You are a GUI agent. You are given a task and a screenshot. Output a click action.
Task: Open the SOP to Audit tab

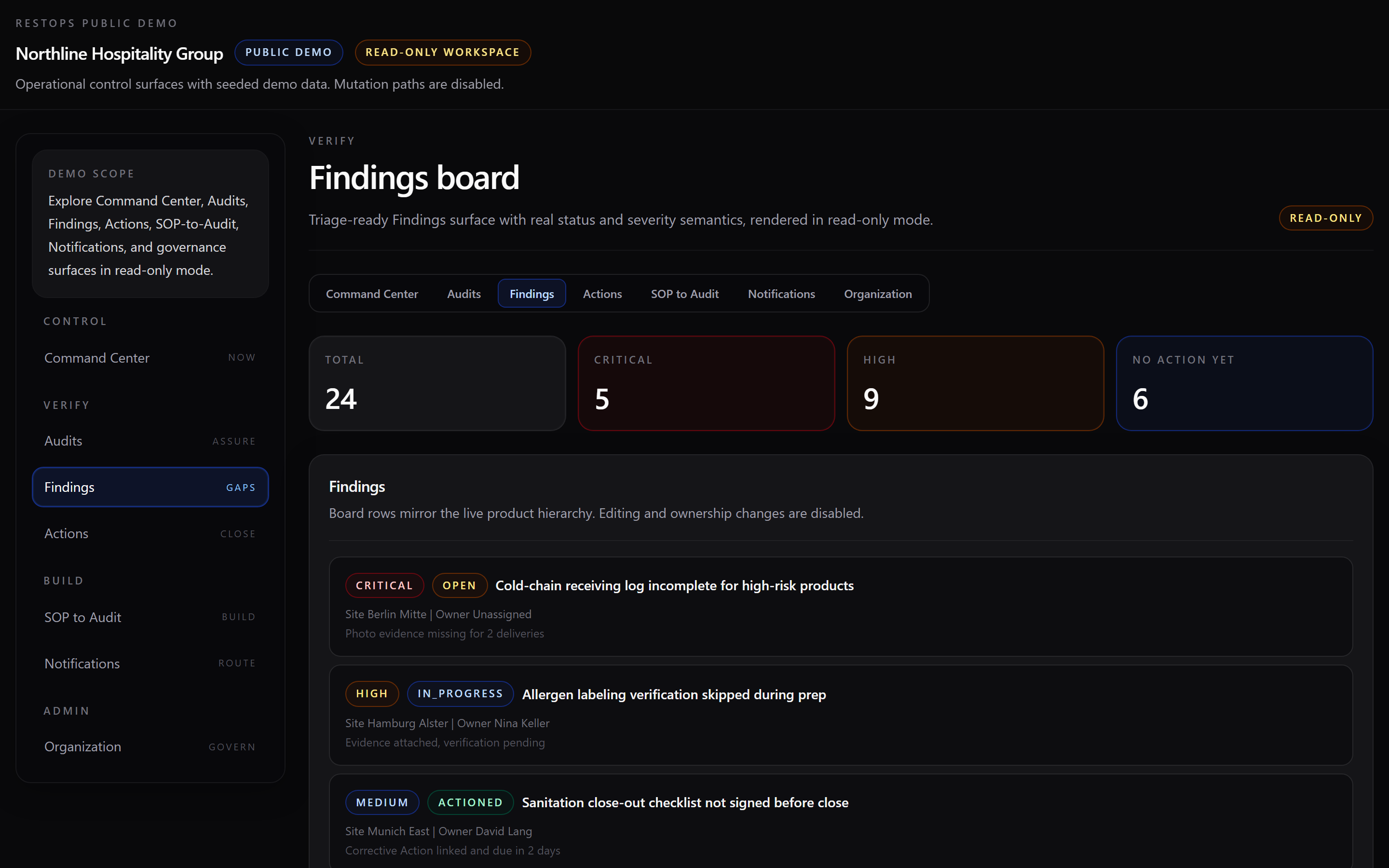click(684, 293)
